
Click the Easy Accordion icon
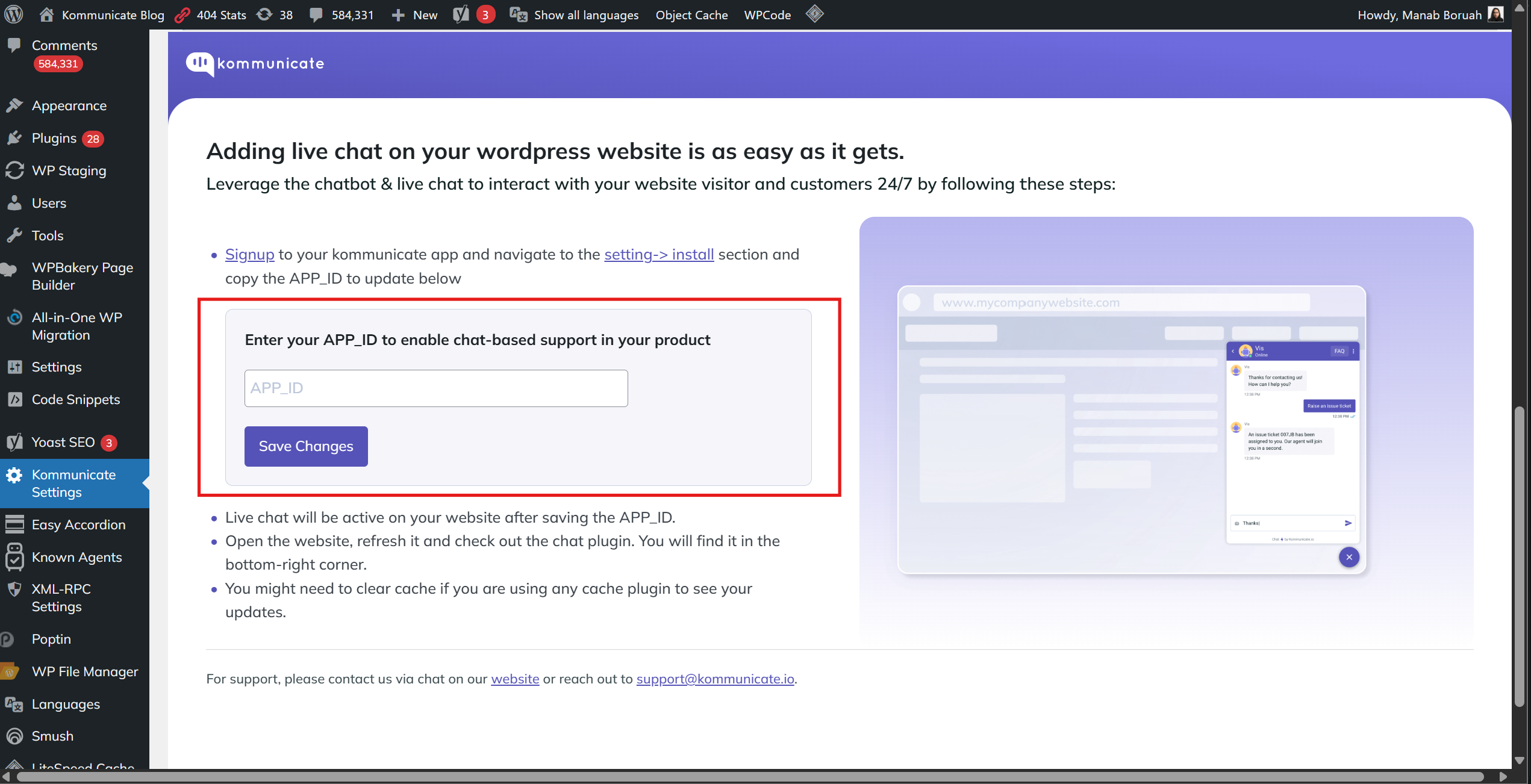(14, 524)
